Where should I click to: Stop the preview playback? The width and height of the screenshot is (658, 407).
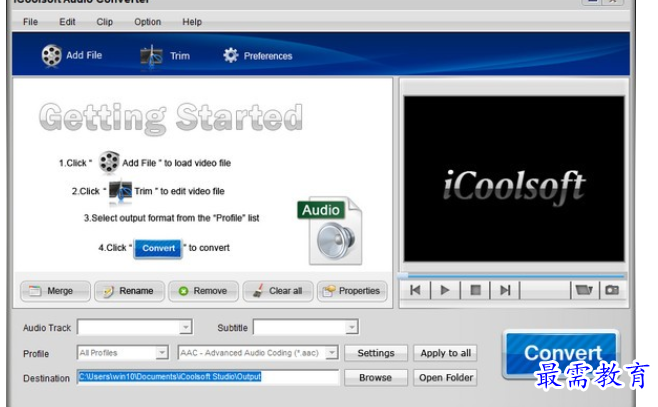475,290
